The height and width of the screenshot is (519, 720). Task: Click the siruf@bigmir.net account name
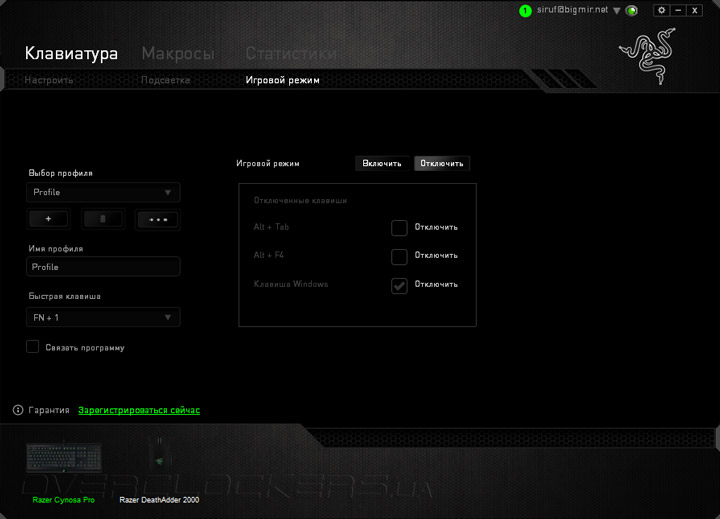click(573, 10)
